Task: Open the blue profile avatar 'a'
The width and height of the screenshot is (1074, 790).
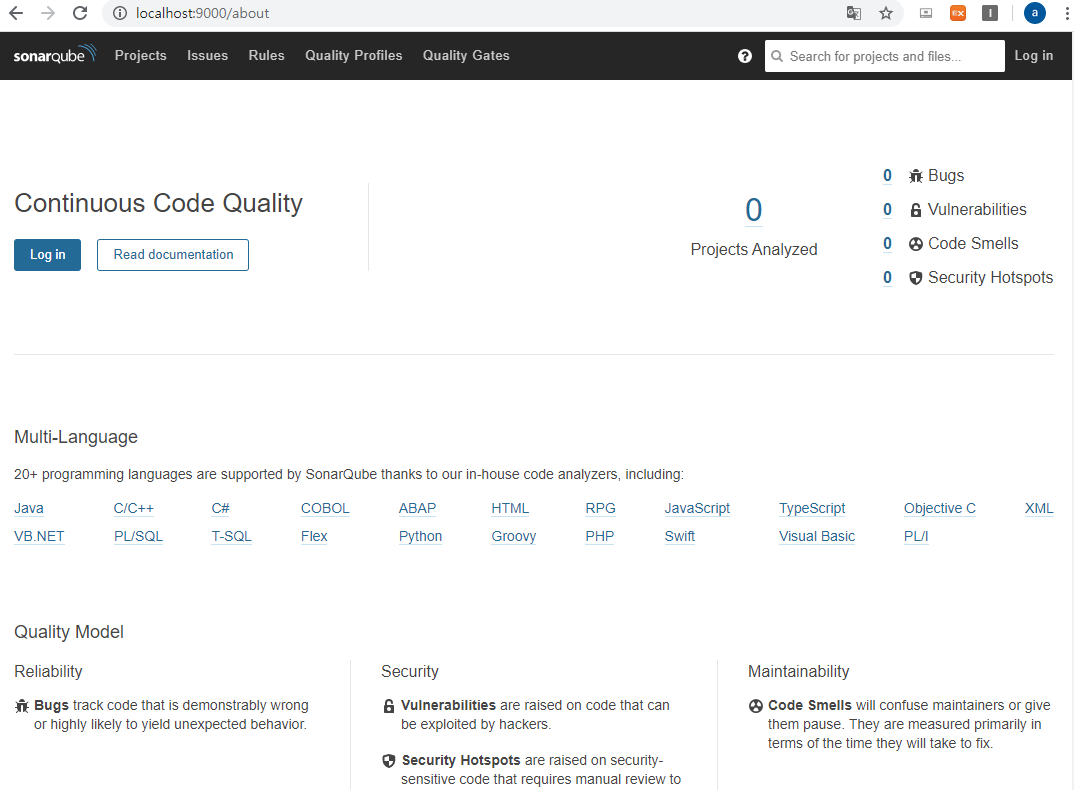Action: tap(1034, 13)
